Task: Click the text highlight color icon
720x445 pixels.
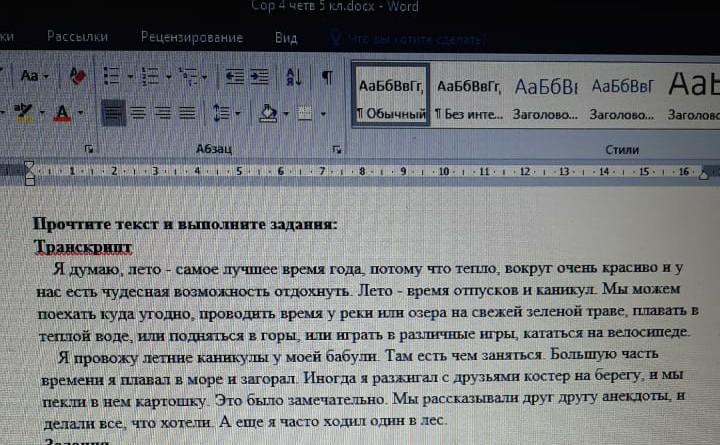Action: tap(23, 112)
